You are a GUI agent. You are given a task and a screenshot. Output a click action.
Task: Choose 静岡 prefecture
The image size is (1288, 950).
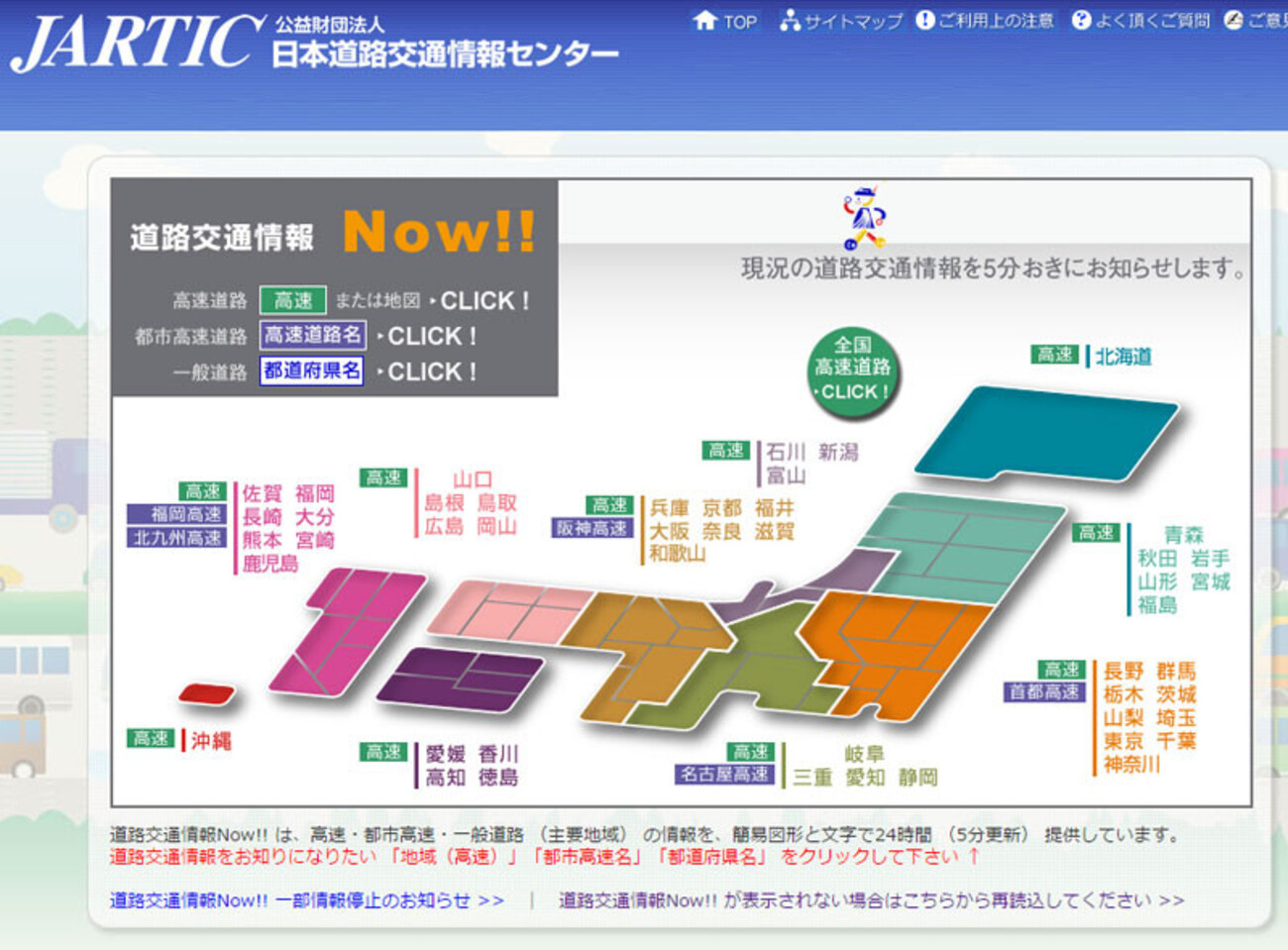[918, 778]
